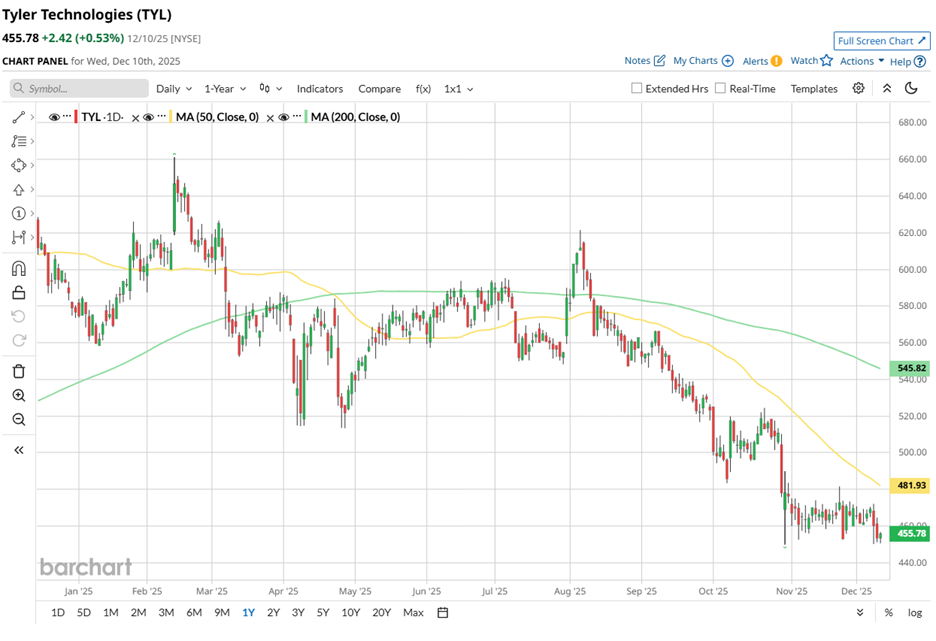The width and height of the screenshot is (936, 641).
Task: Select the 6M time range
Action: point(194,612)
